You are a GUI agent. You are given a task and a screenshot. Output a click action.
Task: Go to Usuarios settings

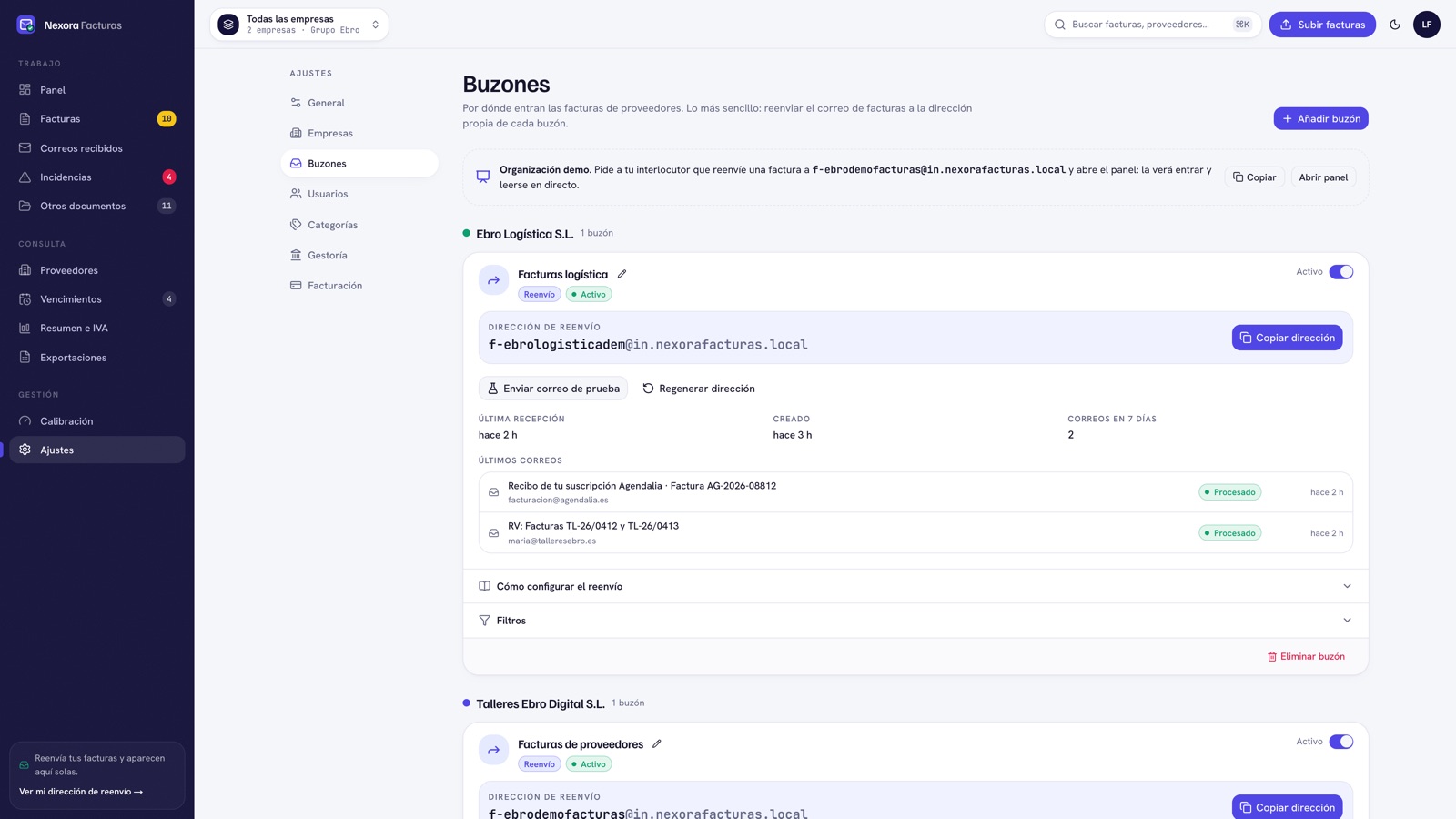(x=359, y=194)
